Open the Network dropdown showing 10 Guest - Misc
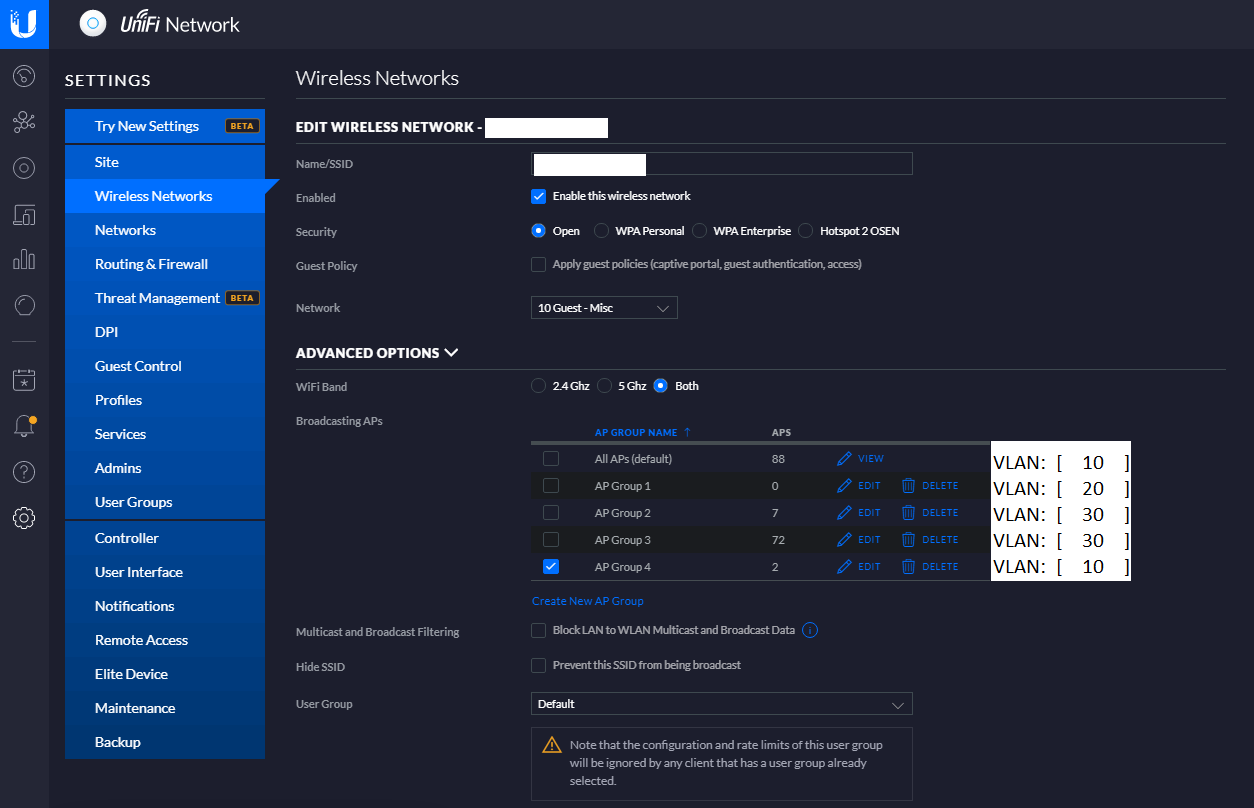The width and height of the screenshot is (1254, 808). click(x=603, y=308)
